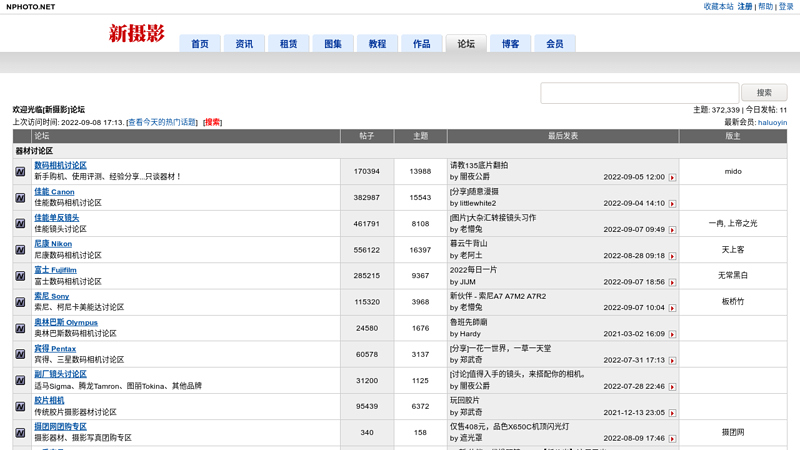
Task: Click last post title 暮云牛背山
Action: tap(468, 243)
